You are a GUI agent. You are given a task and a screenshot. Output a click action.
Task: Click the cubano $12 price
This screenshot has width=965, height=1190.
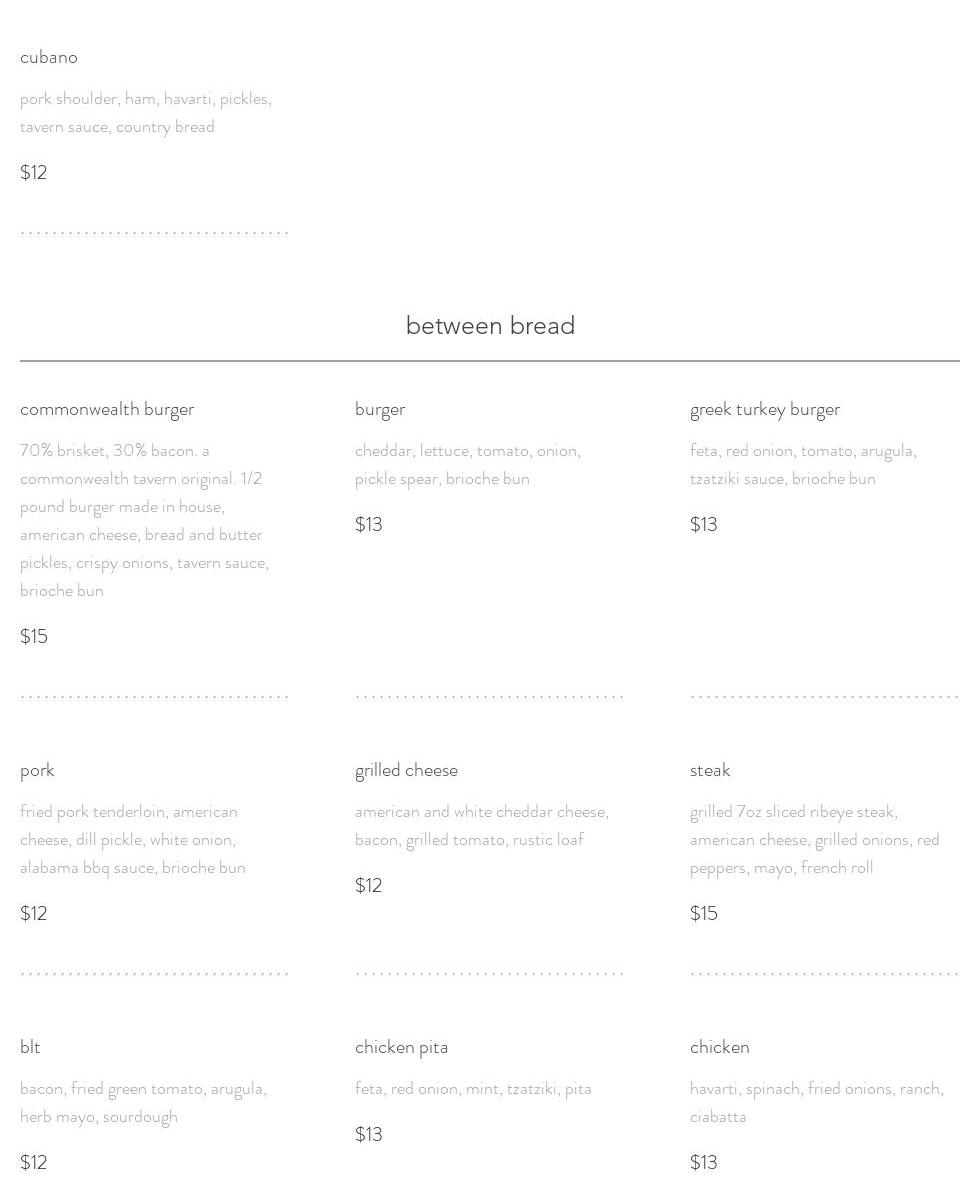point(34,172)
